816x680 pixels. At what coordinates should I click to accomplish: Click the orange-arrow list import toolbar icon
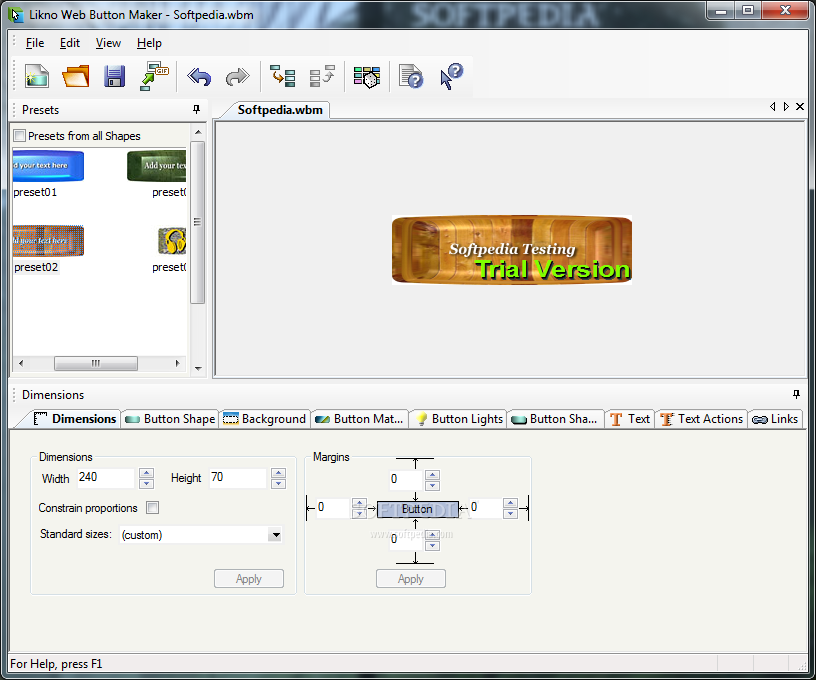[283, 76]
